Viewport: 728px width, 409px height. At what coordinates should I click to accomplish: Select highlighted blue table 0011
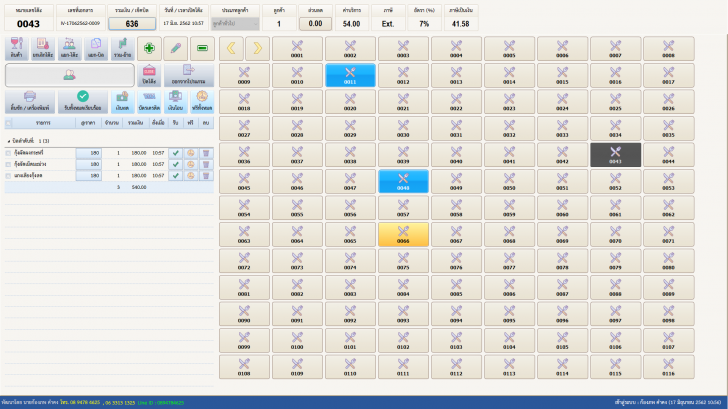(x=350, y=75)
